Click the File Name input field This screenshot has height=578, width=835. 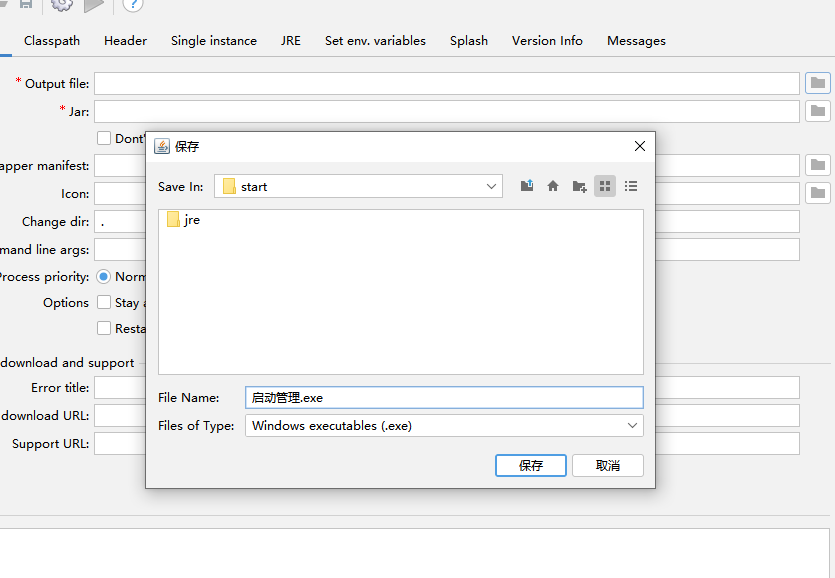(444, 397)
